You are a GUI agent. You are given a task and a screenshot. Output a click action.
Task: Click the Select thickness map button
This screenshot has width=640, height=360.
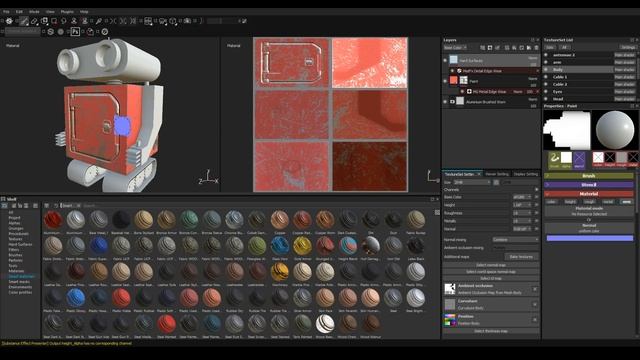pyautogui.click(x=491, y=331)
